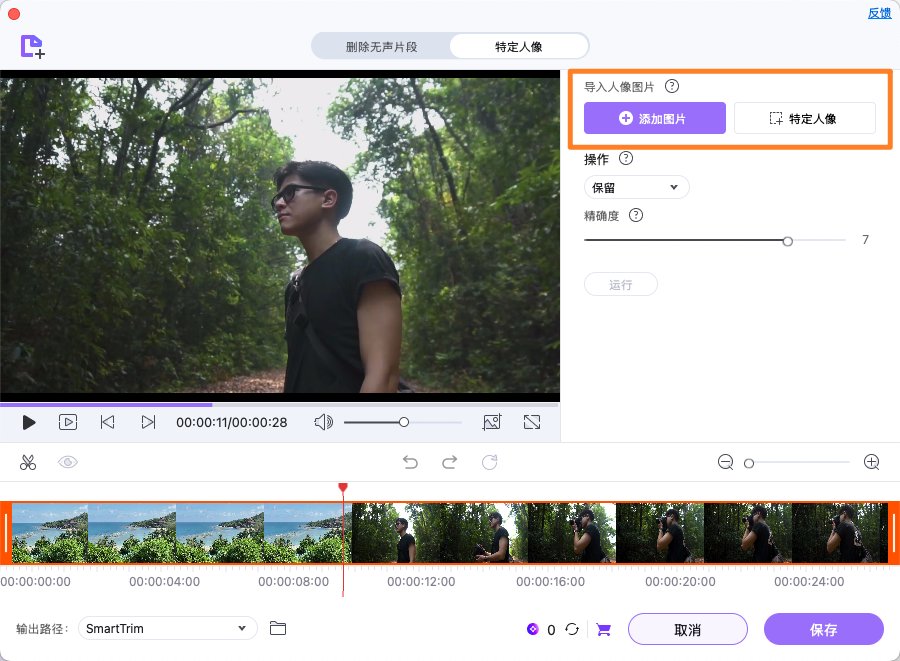Click the 精确度 precision slider handle
The width and height of the screenshot is (900, 661).
coord(787,240)
